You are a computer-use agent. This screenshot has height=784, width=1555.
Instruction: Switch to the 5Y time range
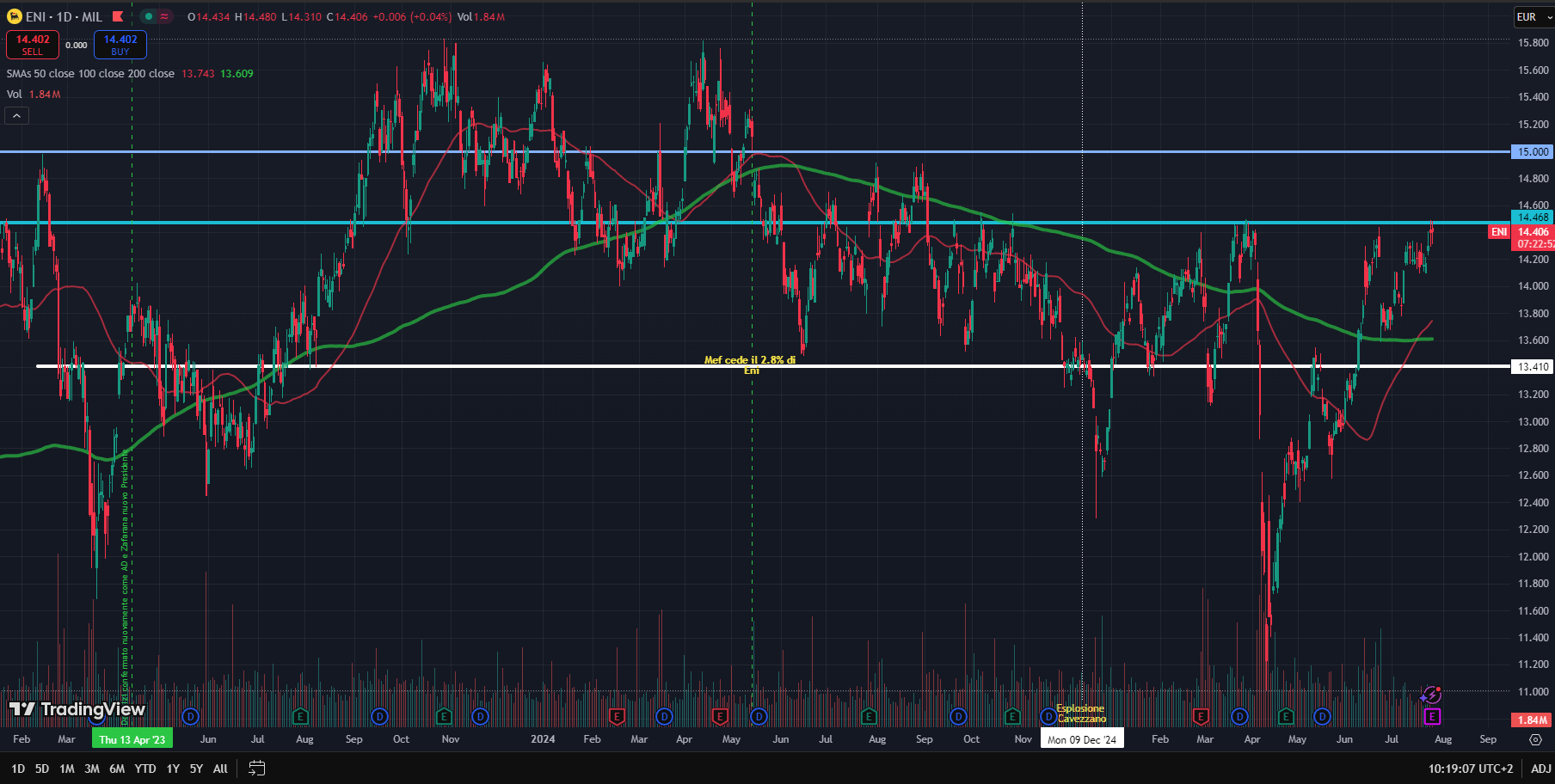coord(196,769)
